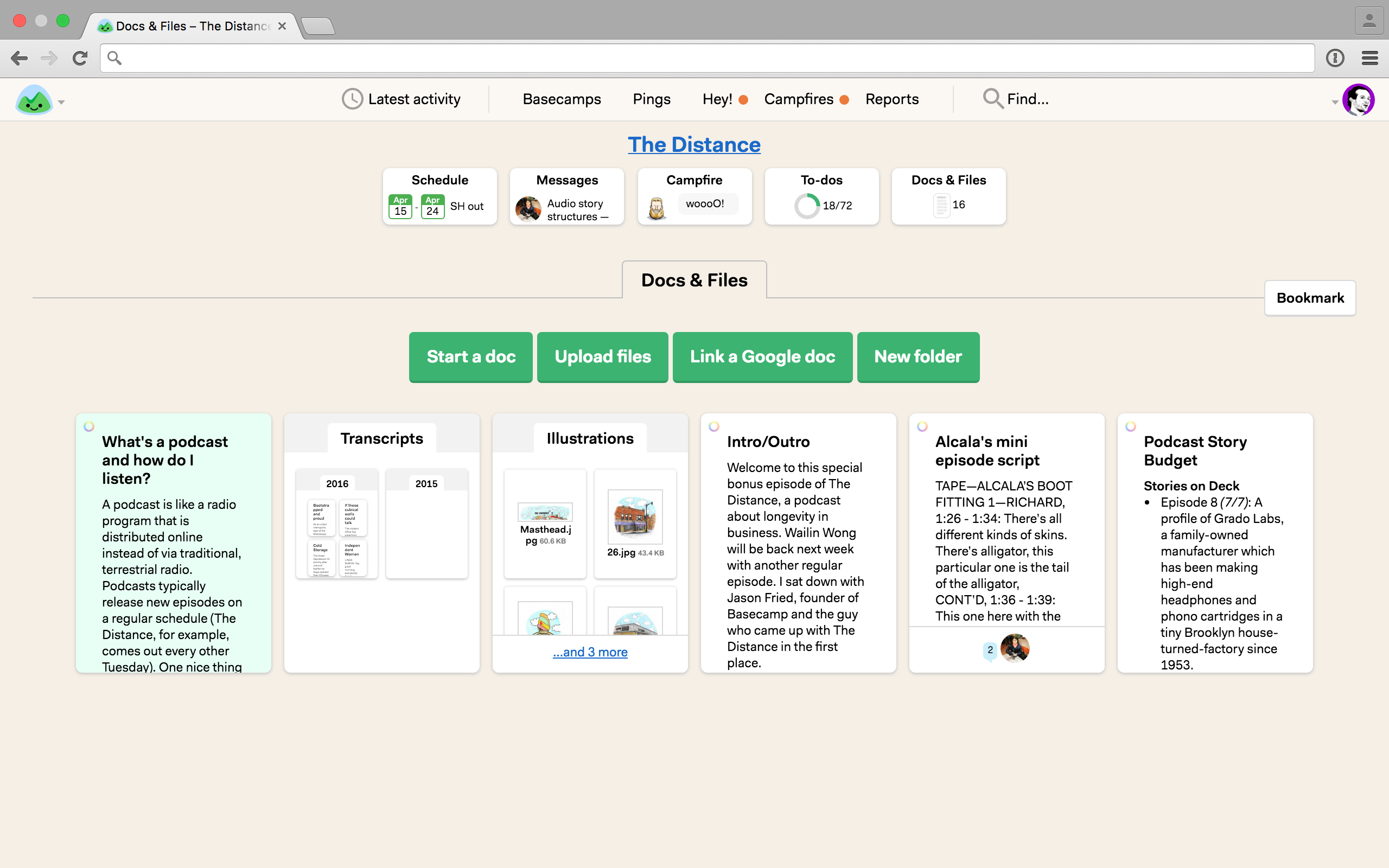
Task: Click the browser forward arrow
Action: point(49,58)
